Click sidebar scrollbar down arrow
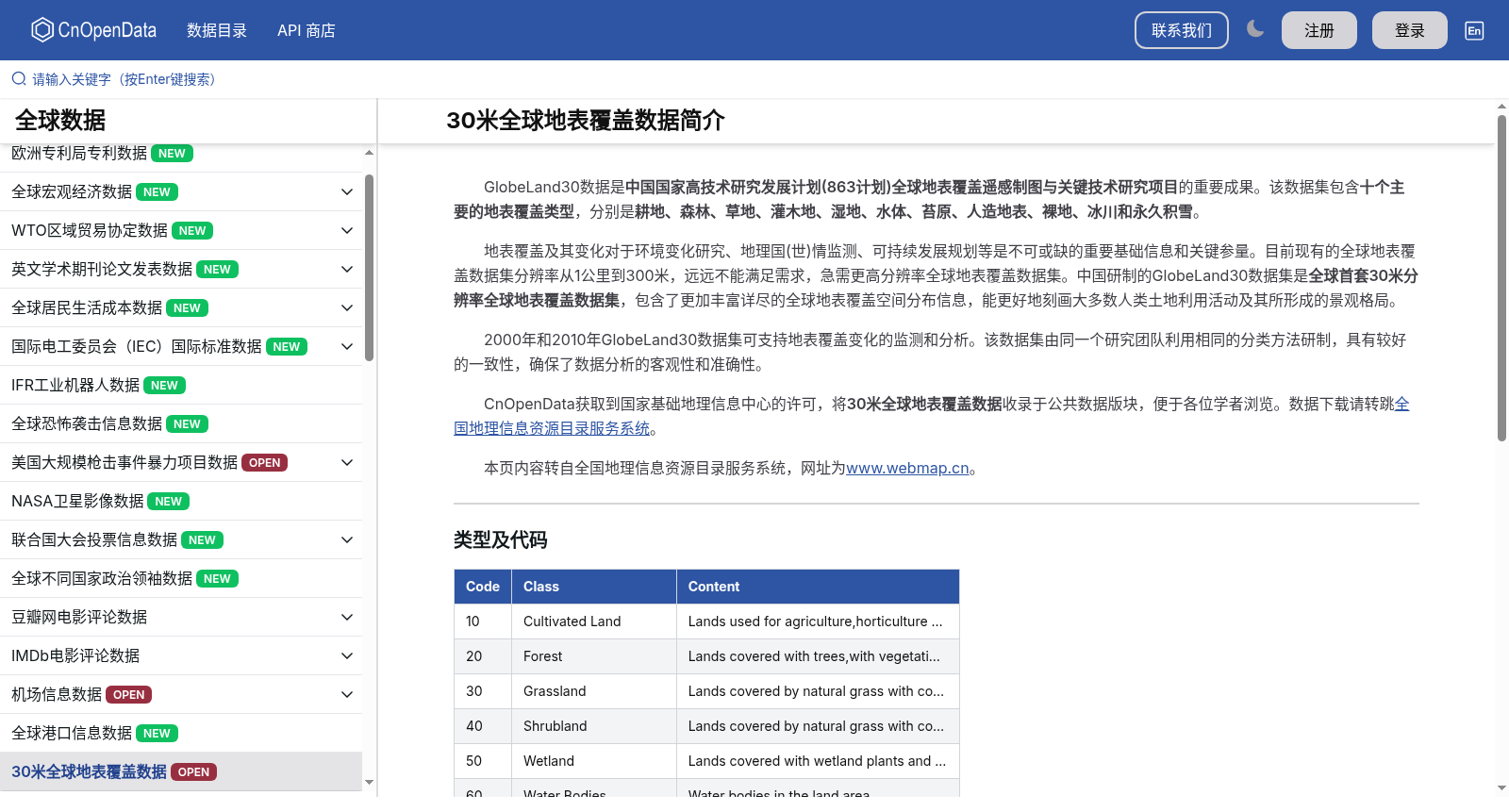1509x812 pixels. pos(369,782)
